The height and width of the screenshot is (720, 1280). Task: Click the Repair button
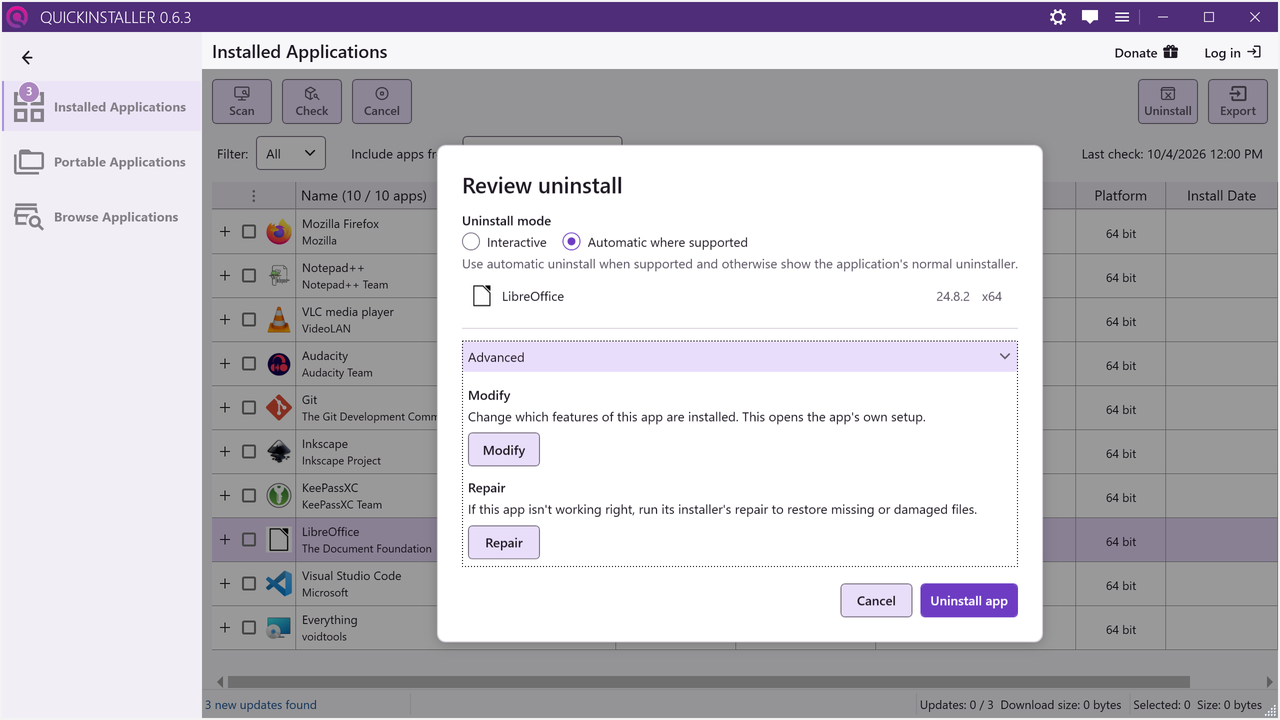[504, 543]
